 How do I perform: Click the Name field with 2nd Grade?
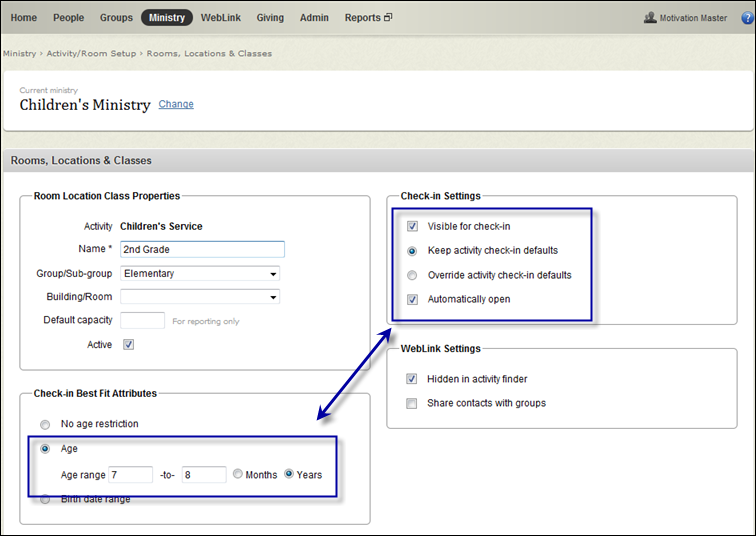(202, 249)
